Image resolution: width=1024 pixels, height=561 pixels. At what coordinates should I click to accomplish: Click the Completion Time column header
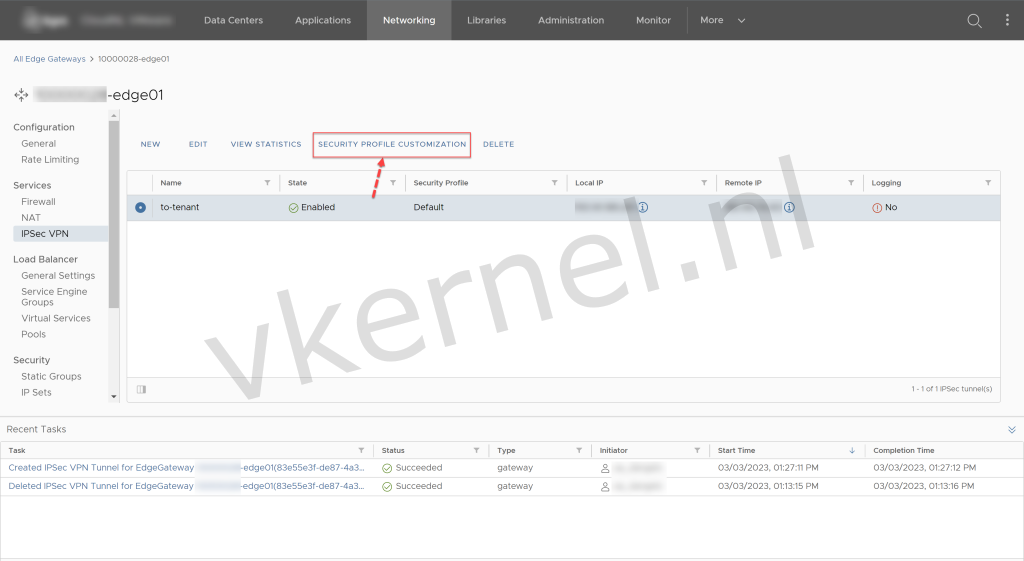pyautogui.click(x=904, y=451)
